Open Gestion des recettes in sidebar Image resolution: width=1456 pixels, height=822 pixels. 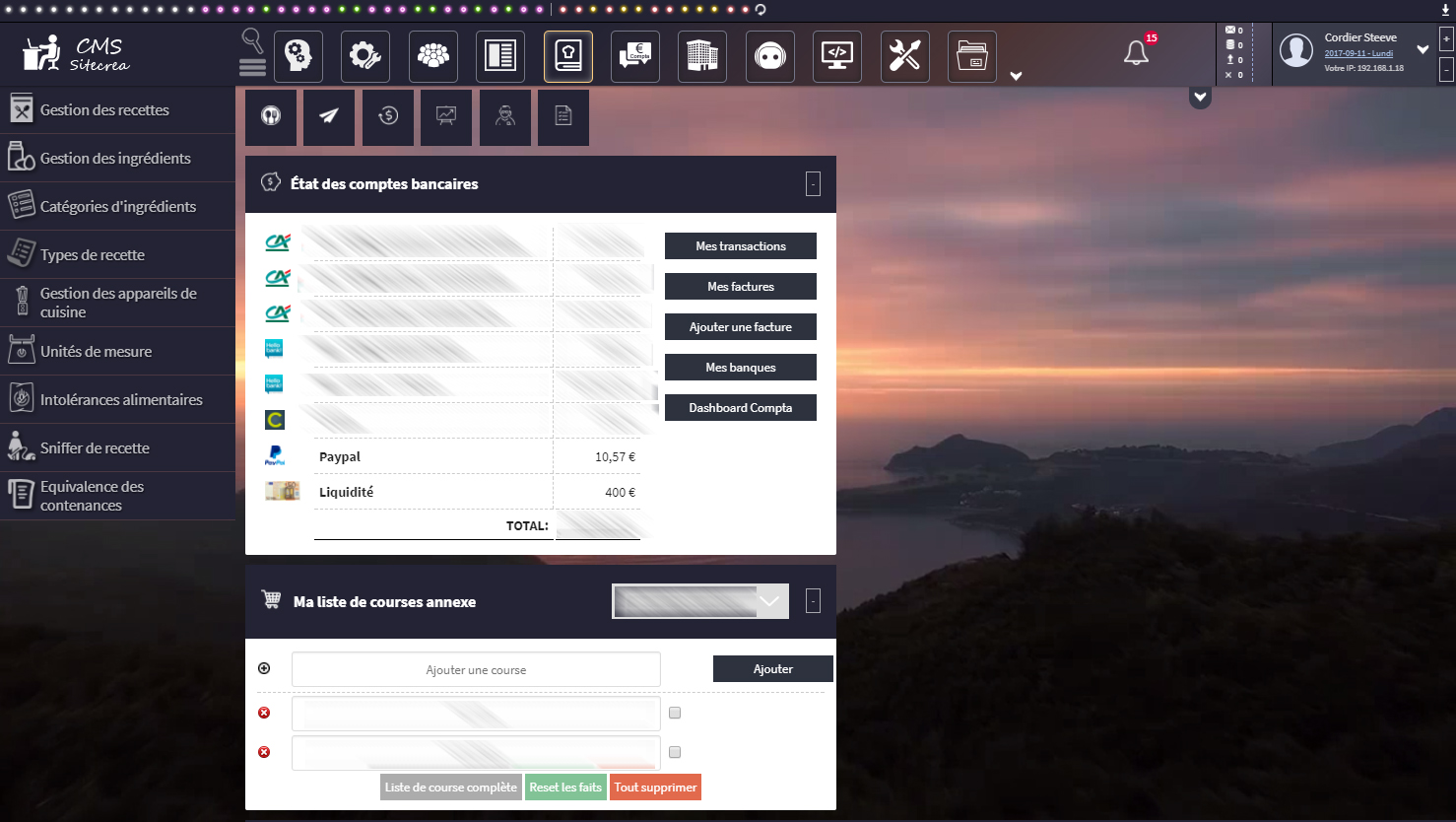click(x=104, y=109)
